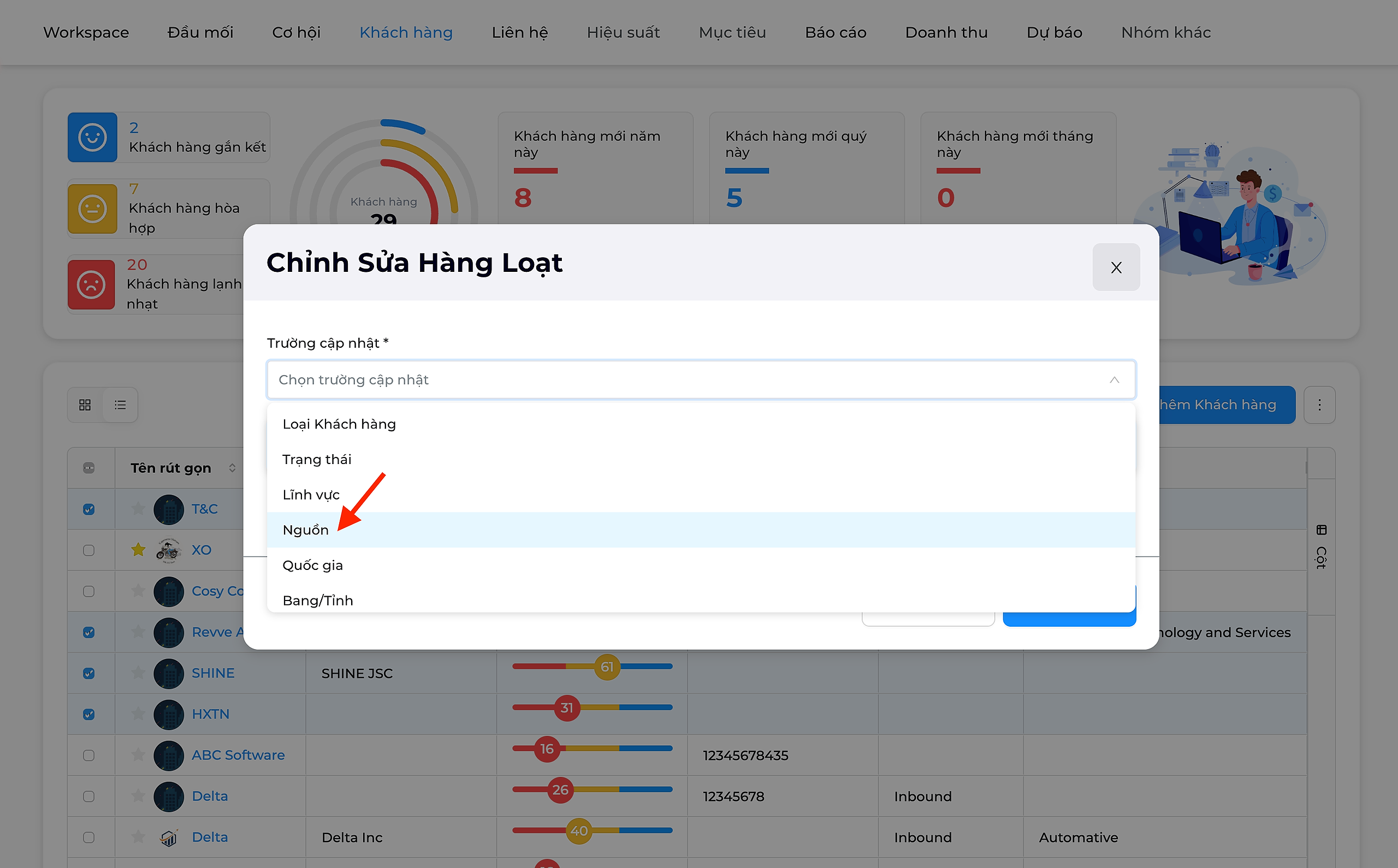Open the three-dot more options menu
This screenshot has width=1398, height=868.
tap(1319, 405)
